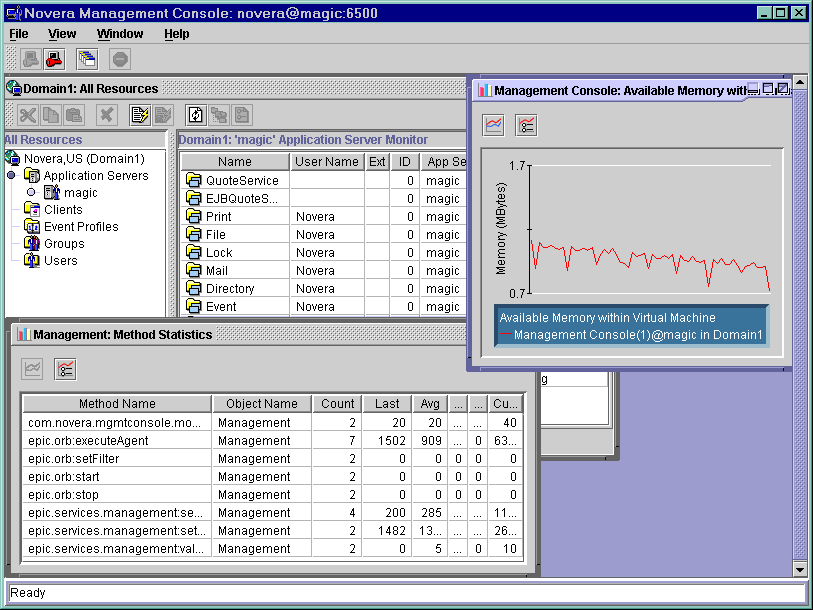Select the com.novera.mgmtconsole.mo... method row
The image size is (813, 610).
[273, 423]
